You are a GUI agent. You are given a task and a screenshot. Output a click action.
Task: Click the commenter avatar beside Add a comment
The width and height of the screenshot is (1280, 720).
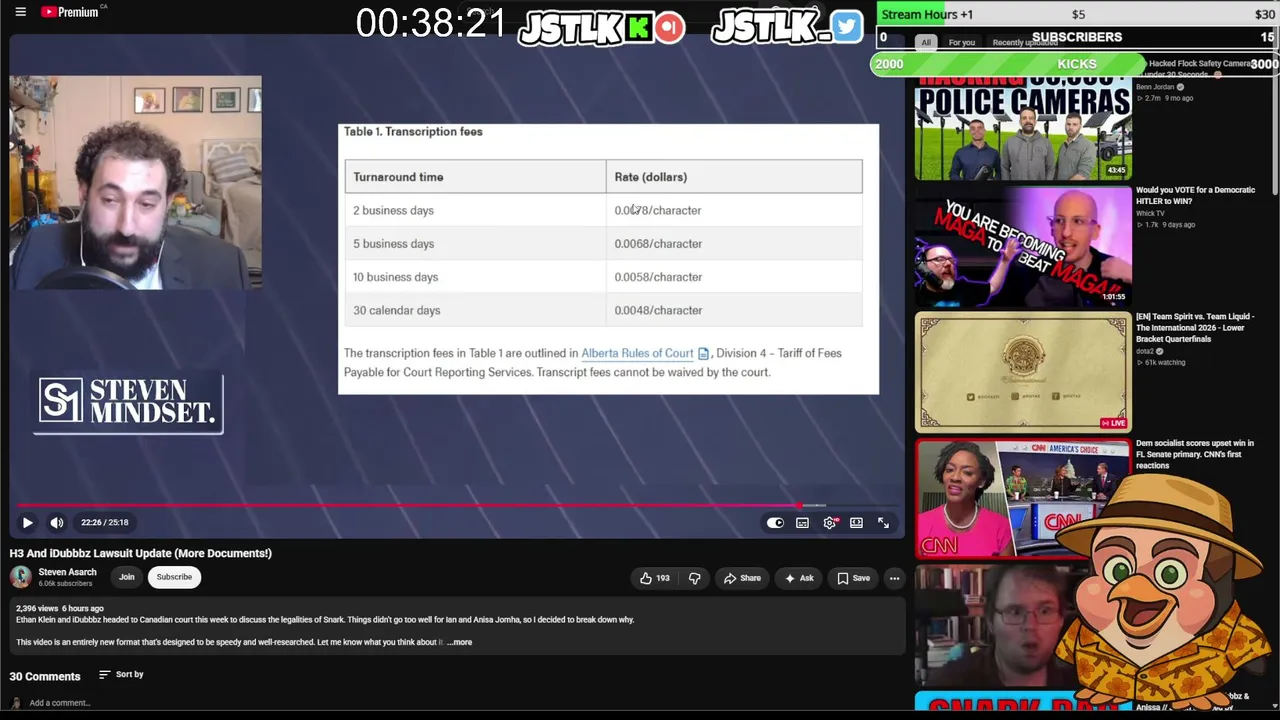pos(16,703)
